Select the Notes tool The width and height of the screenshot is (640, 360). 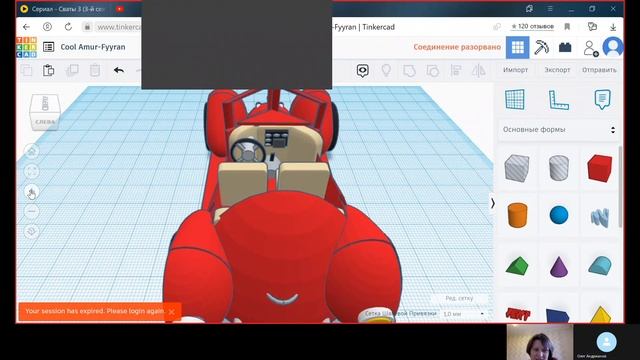[x=602, y=100]
